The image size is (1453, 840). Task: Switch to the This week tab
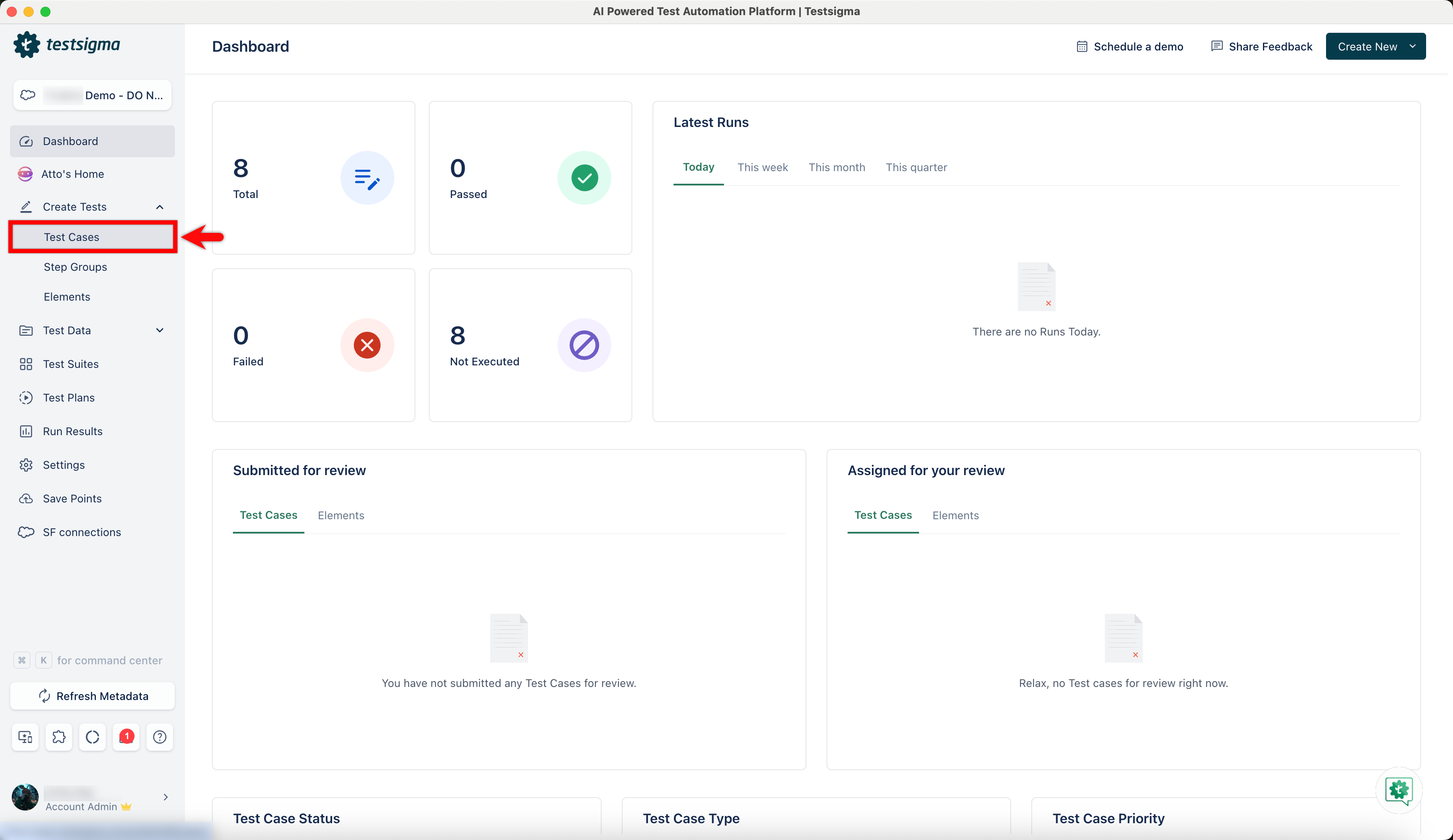pyautogui.click(x=762, y=167)
